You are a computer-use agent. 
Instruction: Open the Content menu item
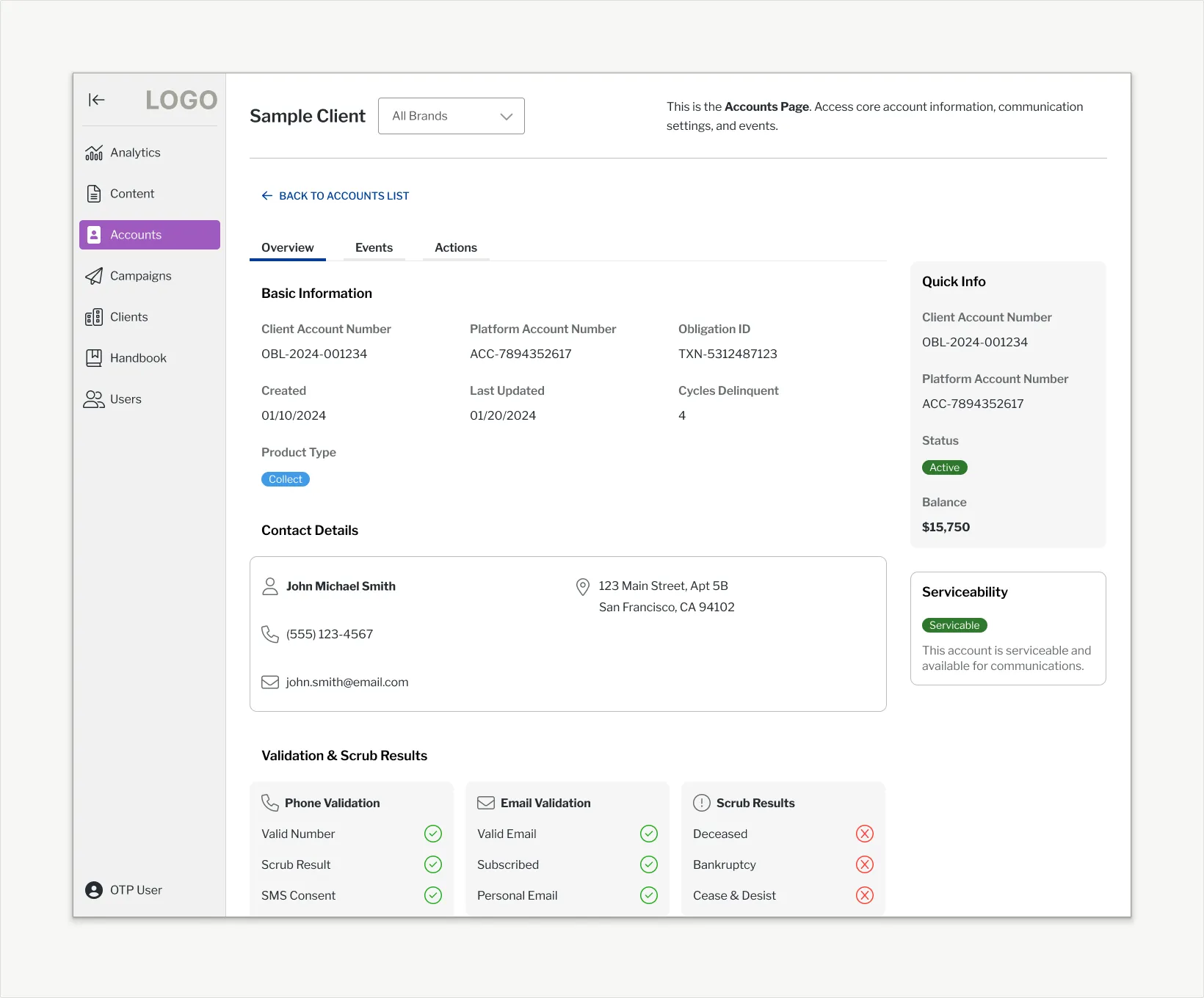click(150, 194)
